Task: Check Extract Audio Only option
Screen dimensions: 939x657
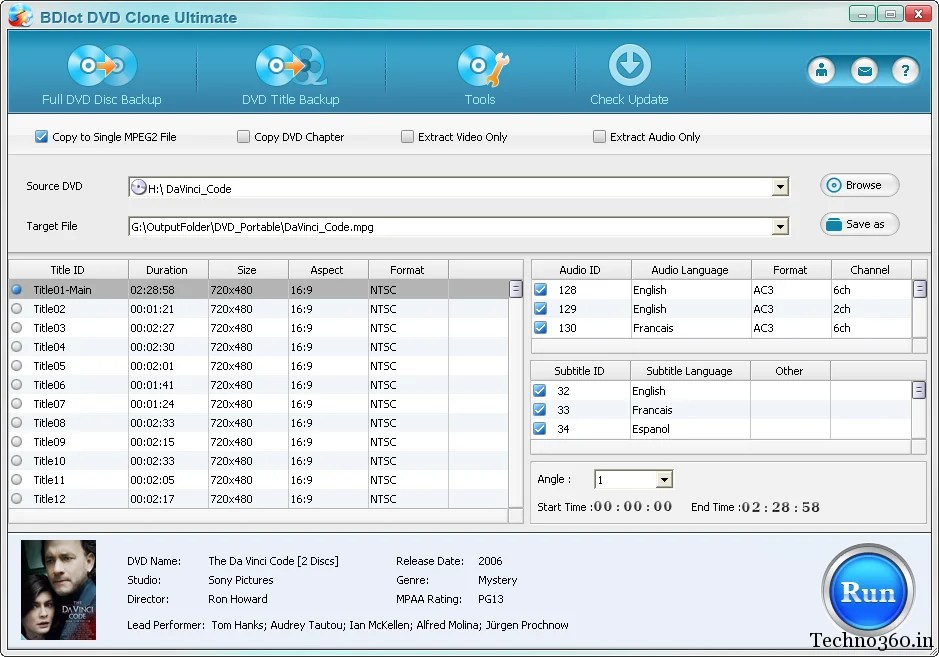Action: click(x=599, y=137)
